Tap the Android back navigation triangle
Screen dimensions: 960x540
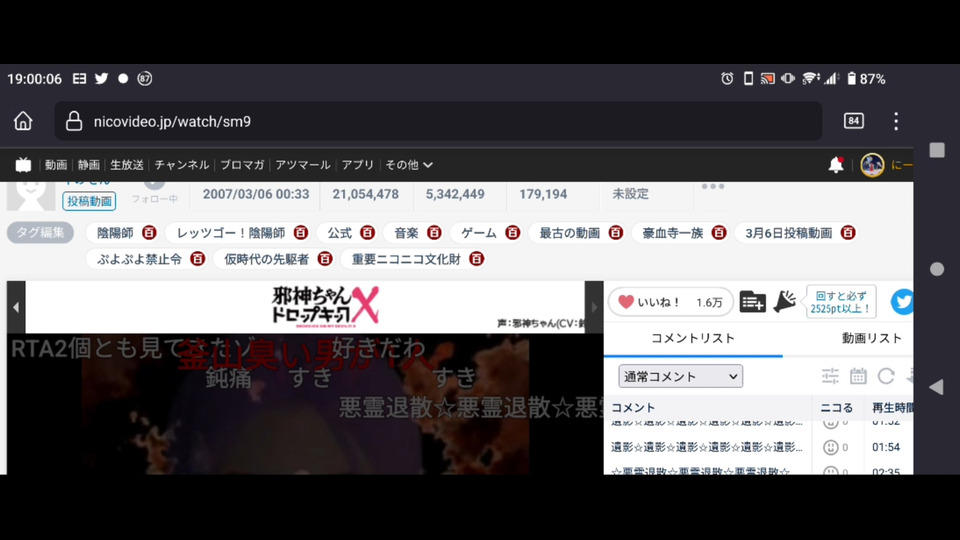click(936, 387)
